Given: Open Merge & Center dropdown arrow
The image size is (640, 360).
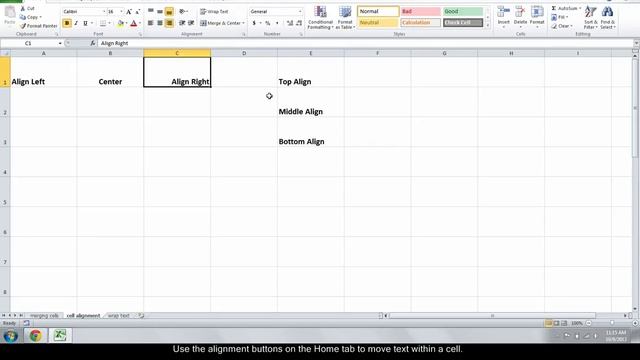Looking at the screenshot, I should click(x=244, y=23).
